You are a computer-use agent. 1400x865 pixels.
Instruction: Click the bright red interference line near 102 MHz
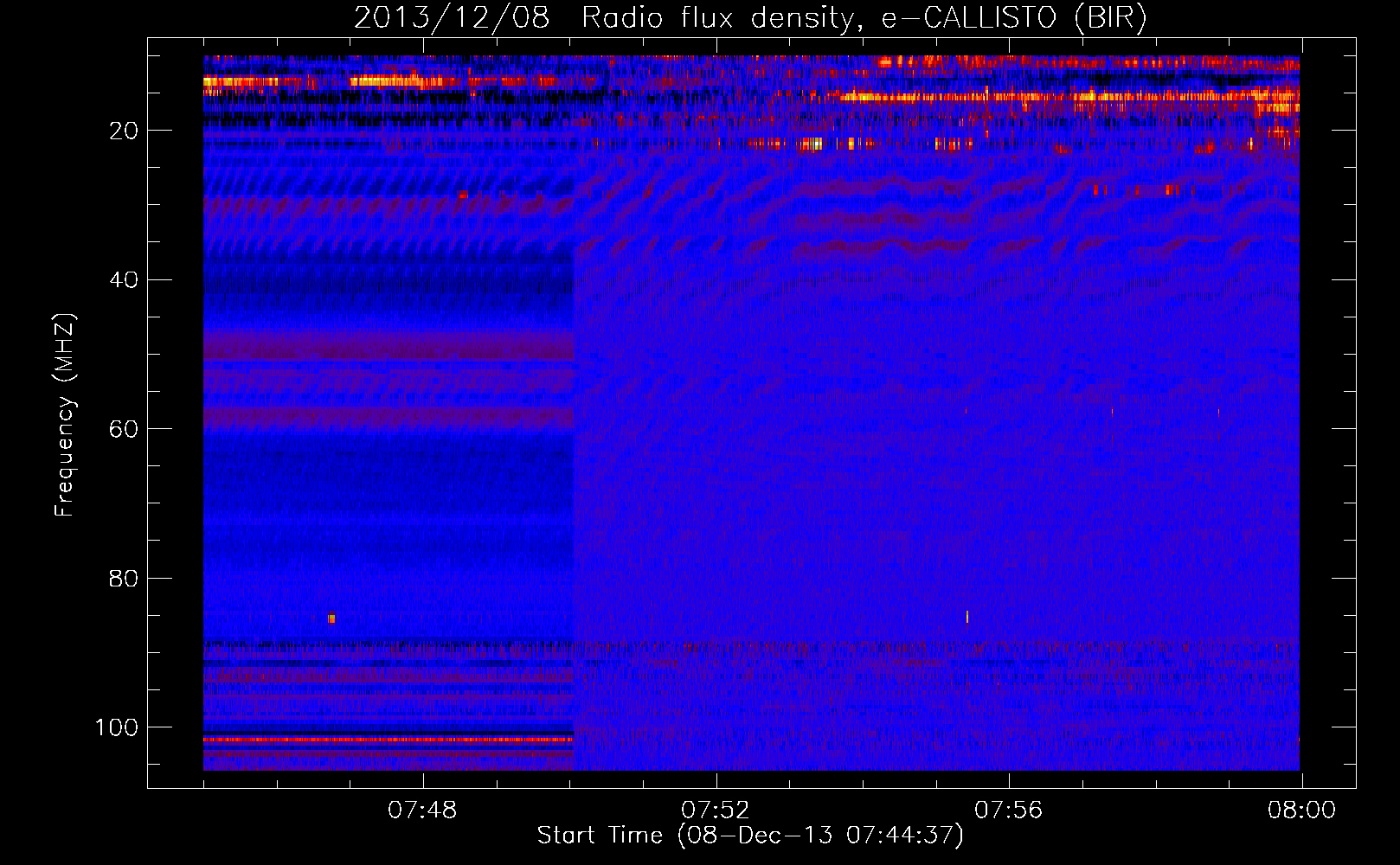[x=389, y=740]
